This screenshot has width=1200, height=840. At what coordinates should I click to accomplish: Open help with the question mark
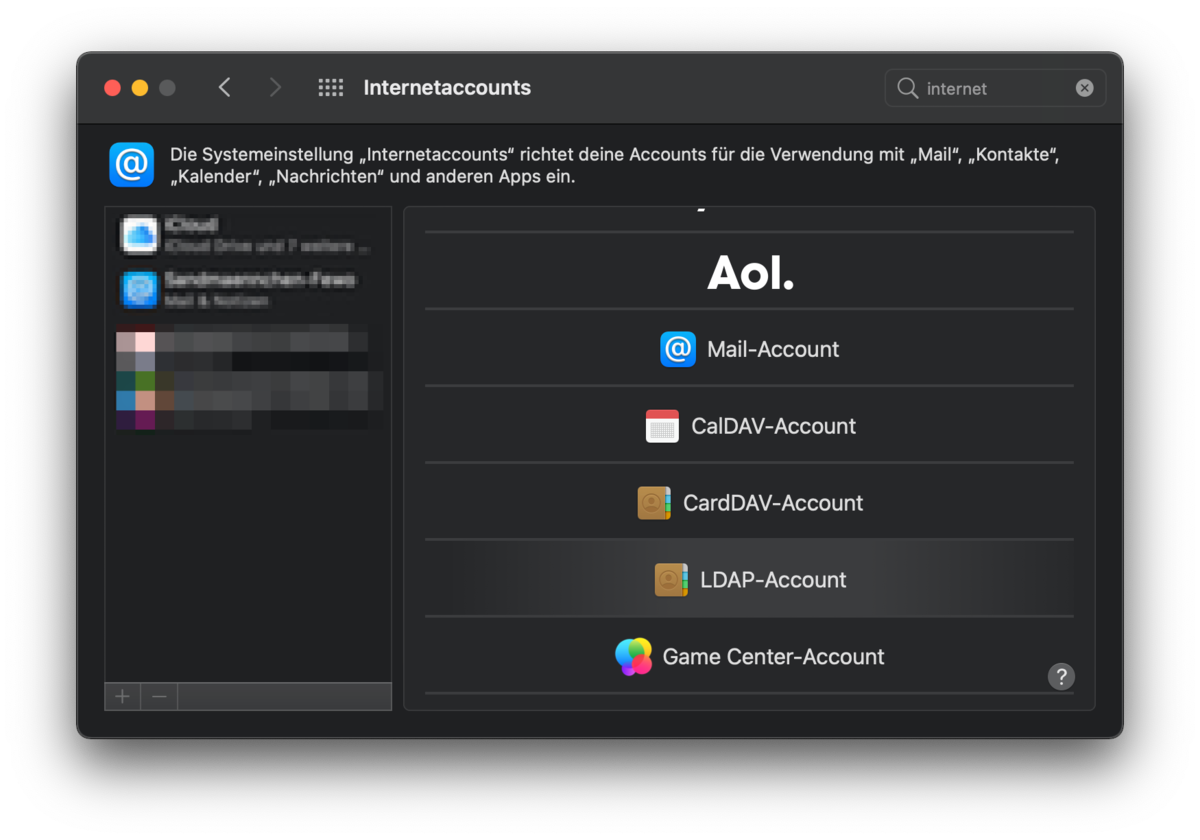(1061, 676)
